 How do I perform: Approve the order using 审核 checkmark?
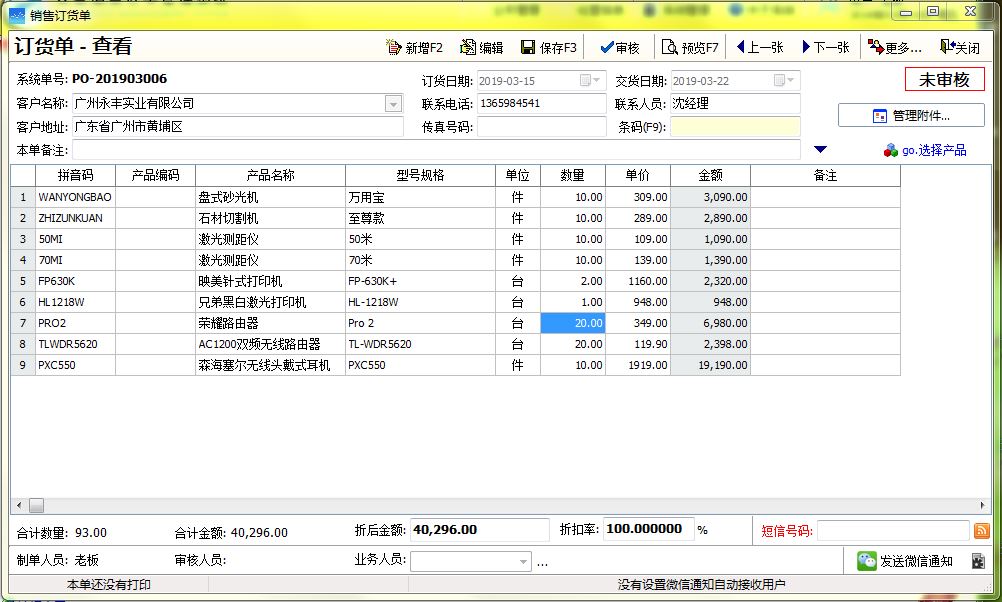(x=619, y=47)
